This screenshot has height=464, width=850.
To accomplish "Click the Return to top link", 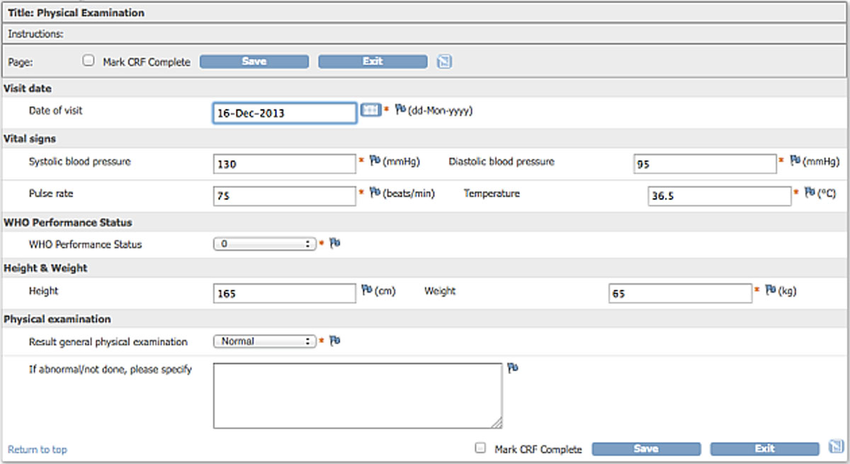I will click(37, 449).
